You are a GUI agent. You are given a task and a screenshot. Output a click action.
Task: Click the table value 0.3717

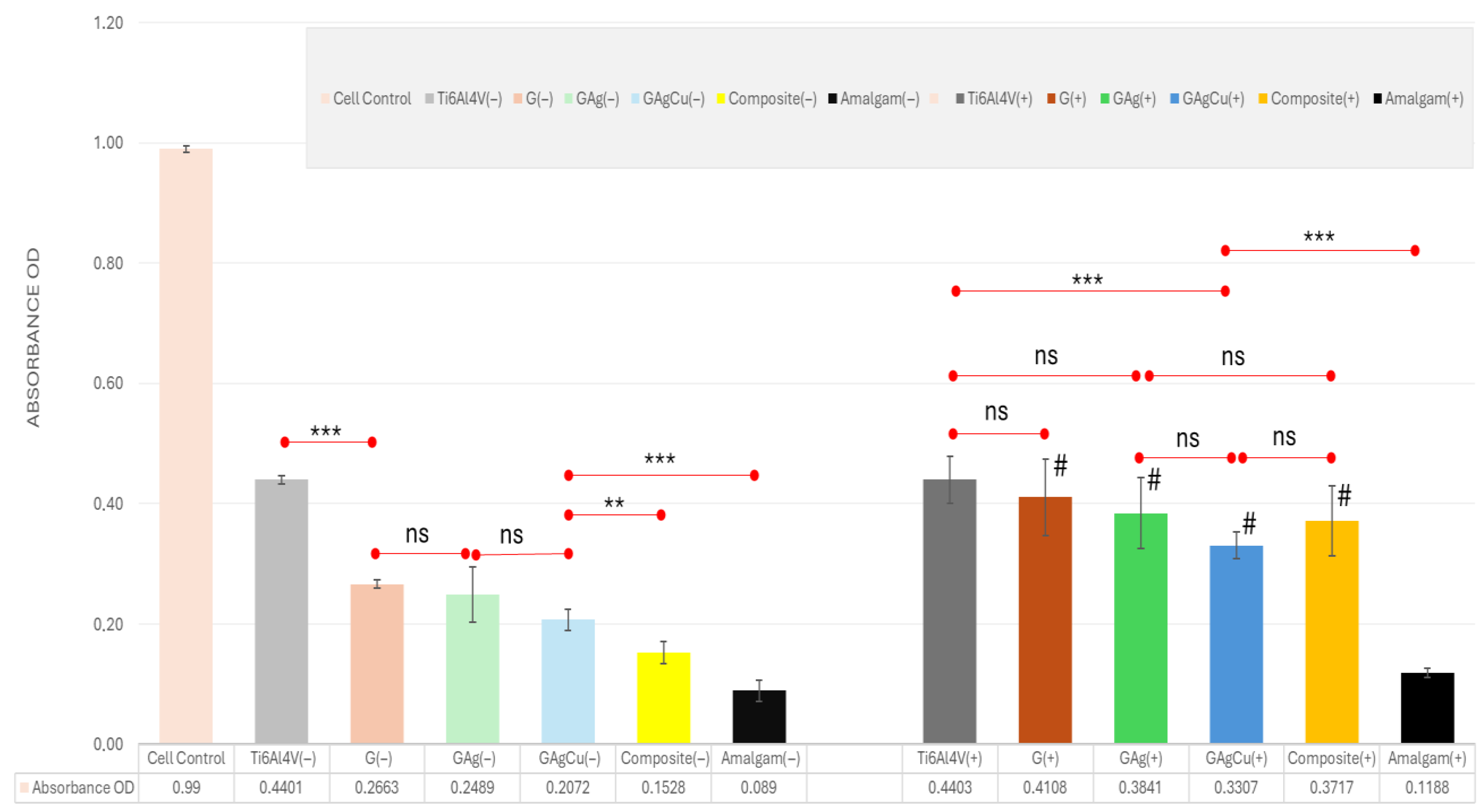pyautogui.click(x=1332, y=787)
